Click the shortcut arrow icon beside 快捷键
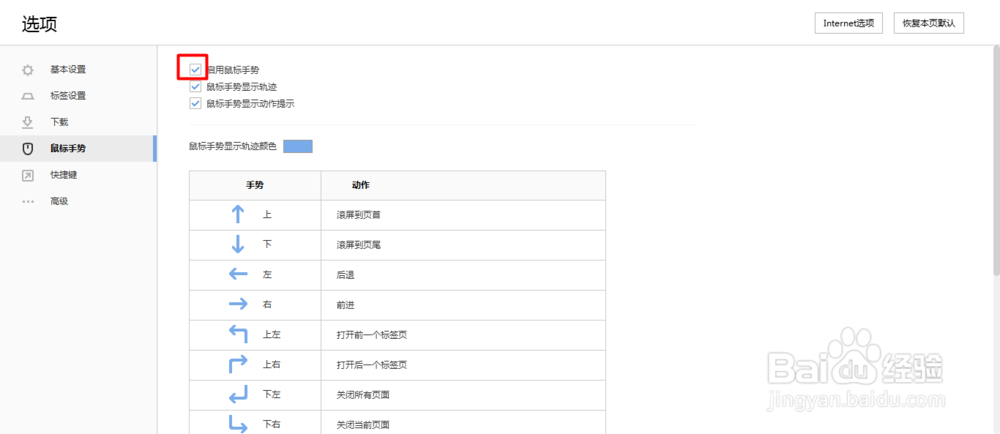The height and width of the screenshot is (434, 1000). [27, 175]
